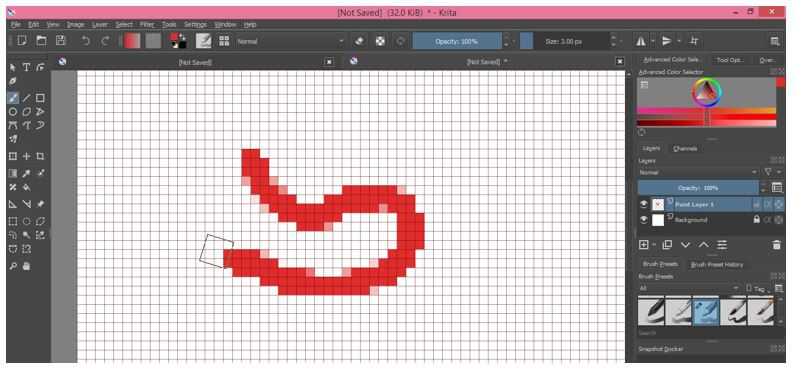Viewport: 797px width, 370px height.
Task: Select the Measure ruler tool
Action: click(26, 204)
